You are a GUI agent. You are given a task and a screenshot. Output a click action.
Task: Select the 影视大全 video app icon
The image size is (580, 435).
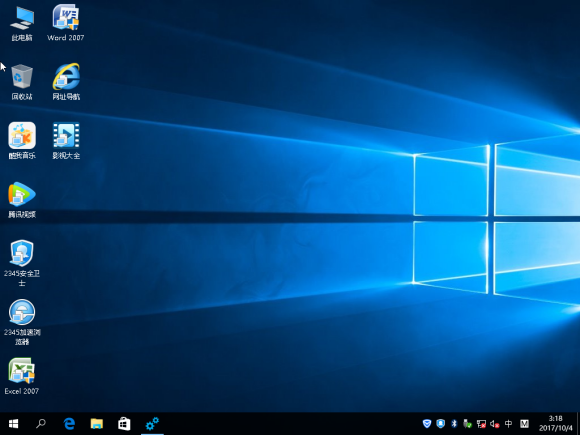[x=66, y=141]
